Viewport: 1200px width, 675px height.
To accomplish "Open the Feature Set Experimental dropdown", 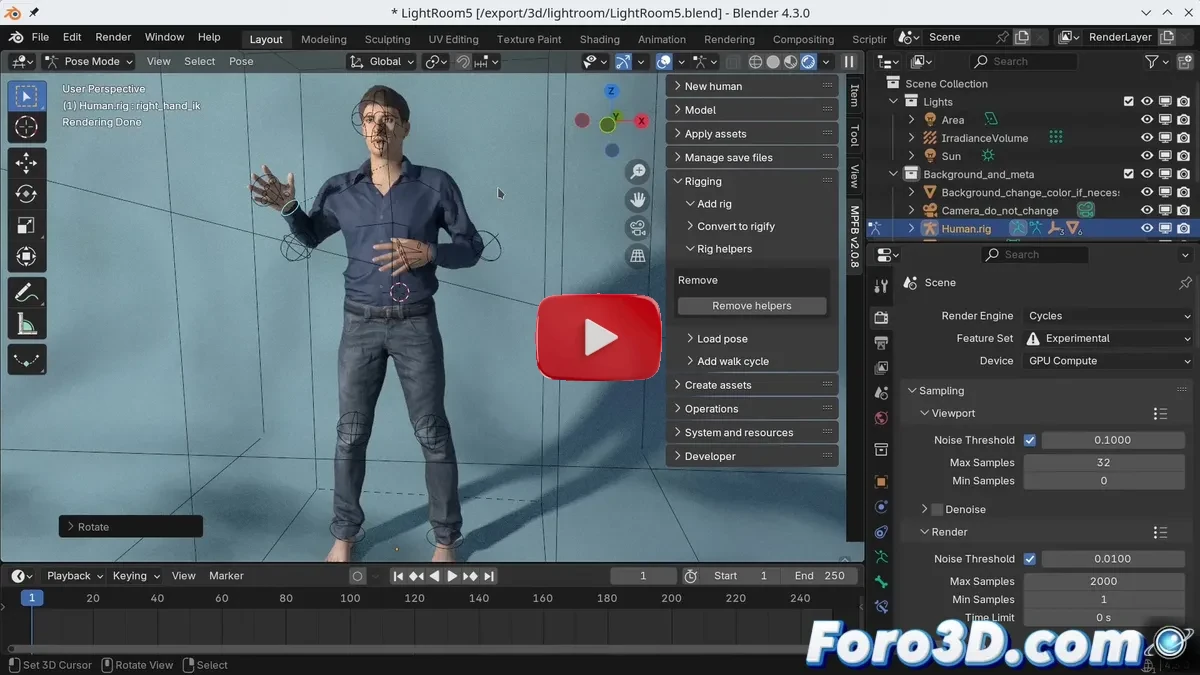I will (x=1108, y=339).
